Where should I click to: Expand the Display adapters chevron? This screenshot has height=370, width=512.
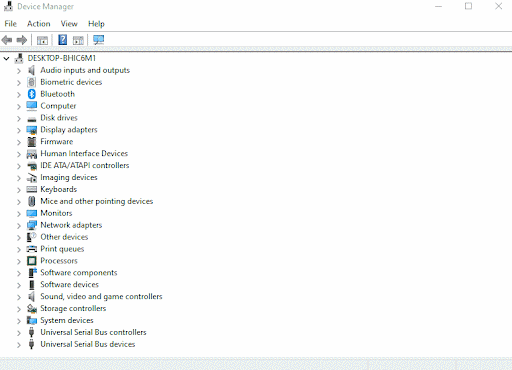click(19, 130)
